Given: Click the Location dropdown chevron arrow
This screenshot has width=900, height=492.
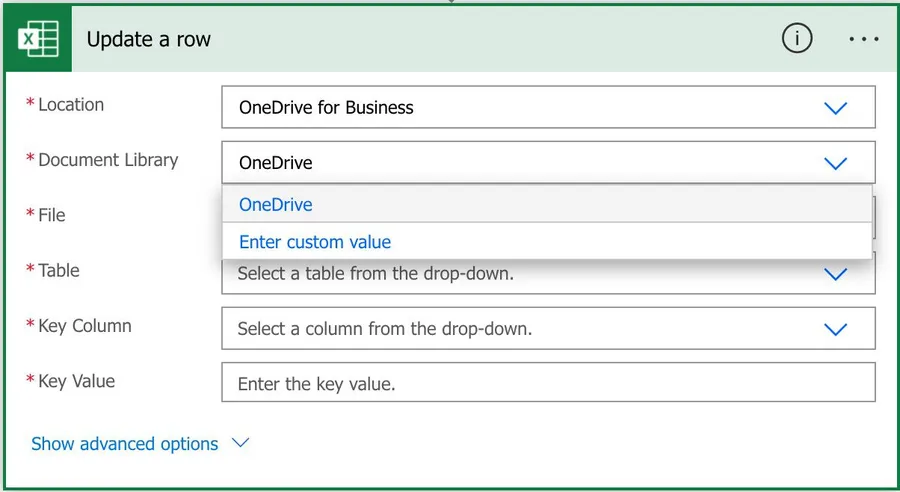Looking at the screenshot, I should pyautogui.click(x=835, y=108).
